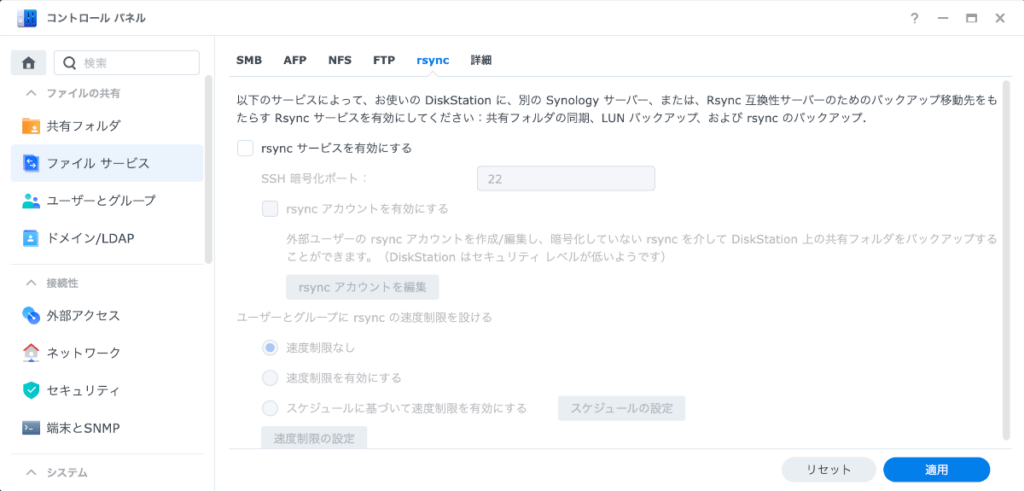Viewport: 1024px width, 491px height.
Task: Minimize the Control Panel window
Action: pos(942,18)
